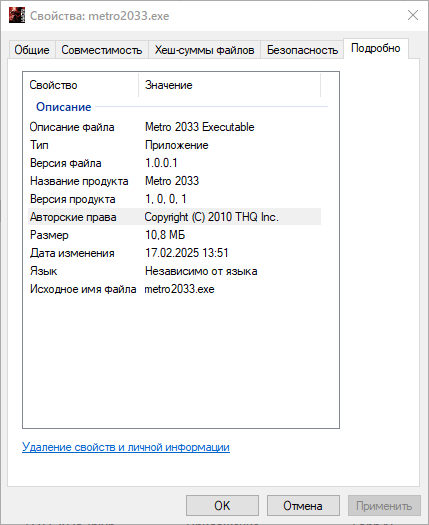The width and height of the screenshot is (429, 525).
Task: Select the Описание файла row
Action: point(174,127)
